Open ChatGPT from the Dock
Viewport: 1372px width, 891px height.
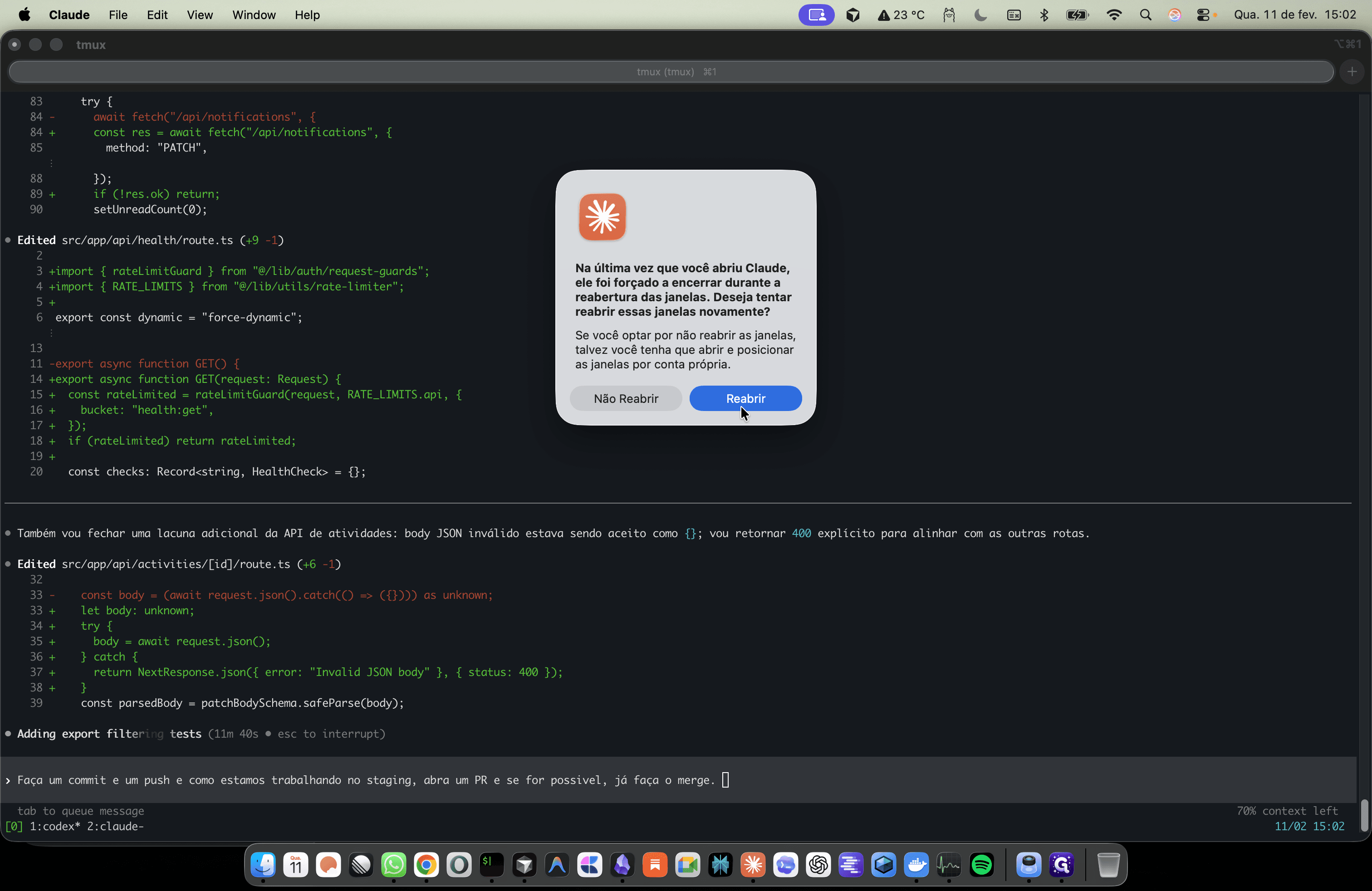(x=818, y=865)
